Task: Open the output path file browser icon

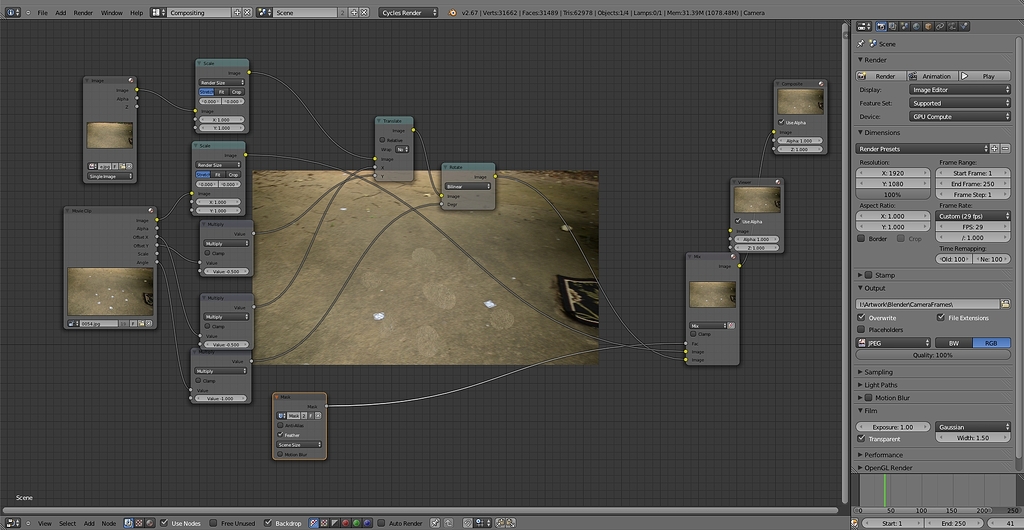Action: pos(1006,304)
